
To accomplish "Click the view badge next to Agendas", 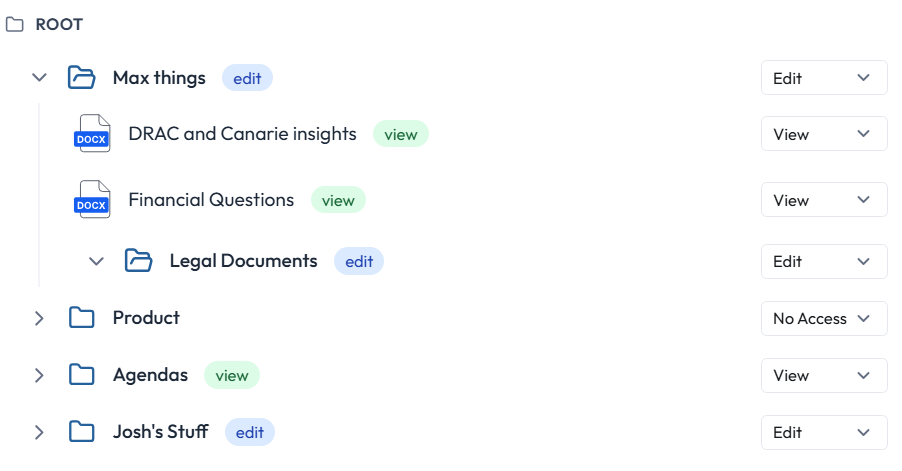I will [x=232, y=376].
